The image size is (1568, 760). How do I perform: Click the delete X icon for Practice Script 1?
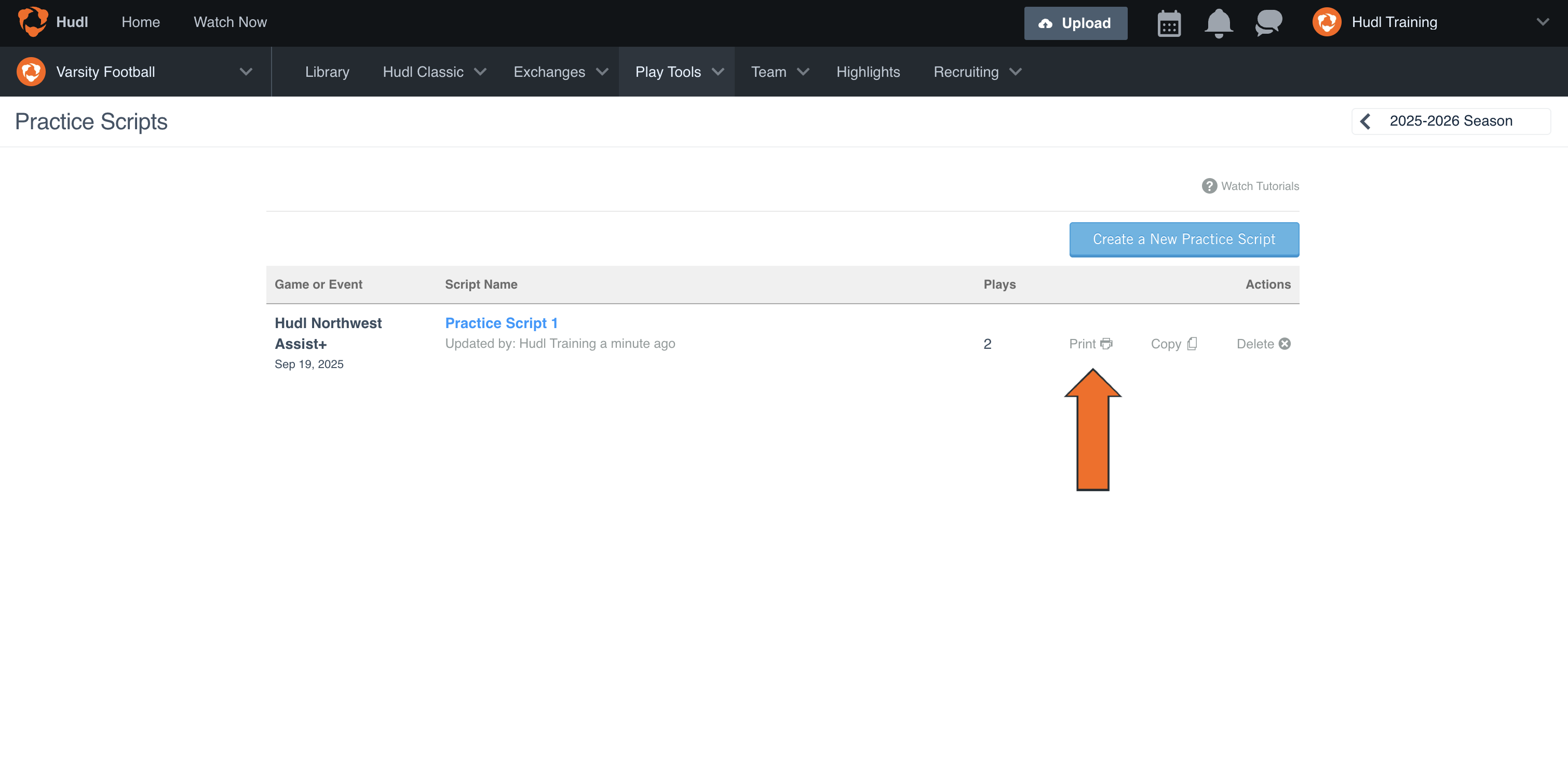point(1285,344)
